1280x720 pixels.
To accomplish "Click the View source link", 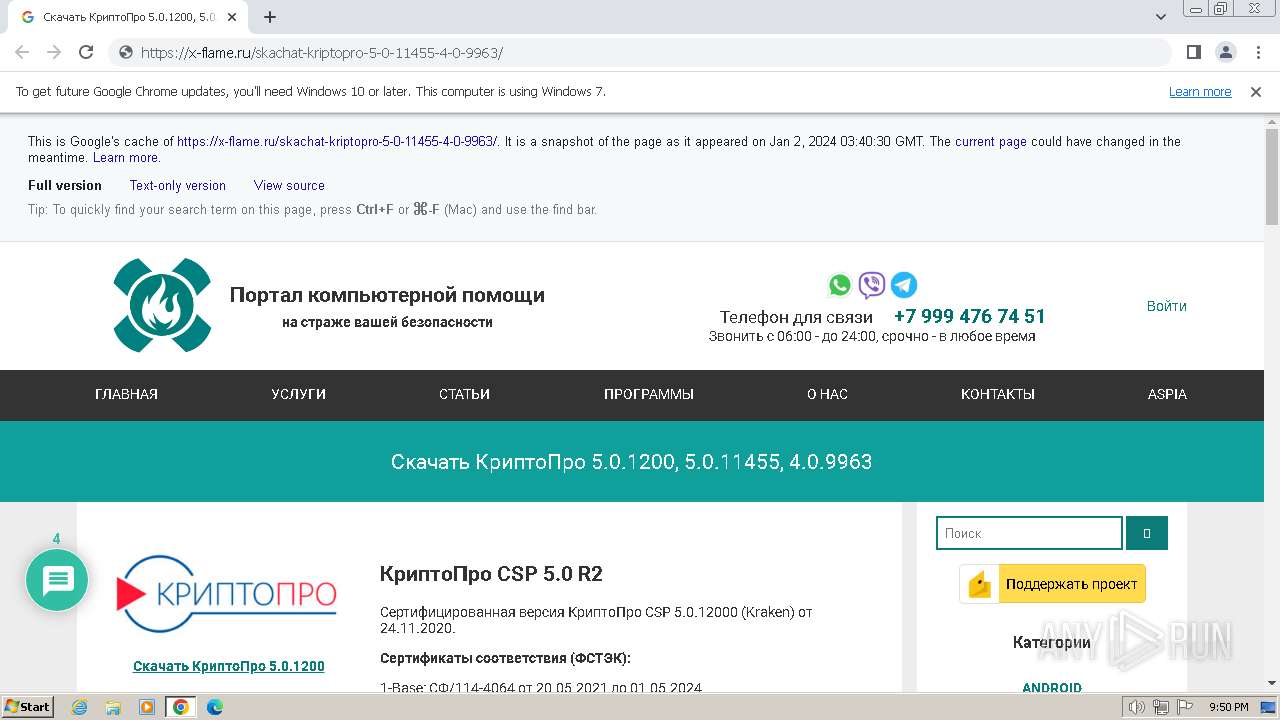I will pyautogui.click(x=289, y=185).
